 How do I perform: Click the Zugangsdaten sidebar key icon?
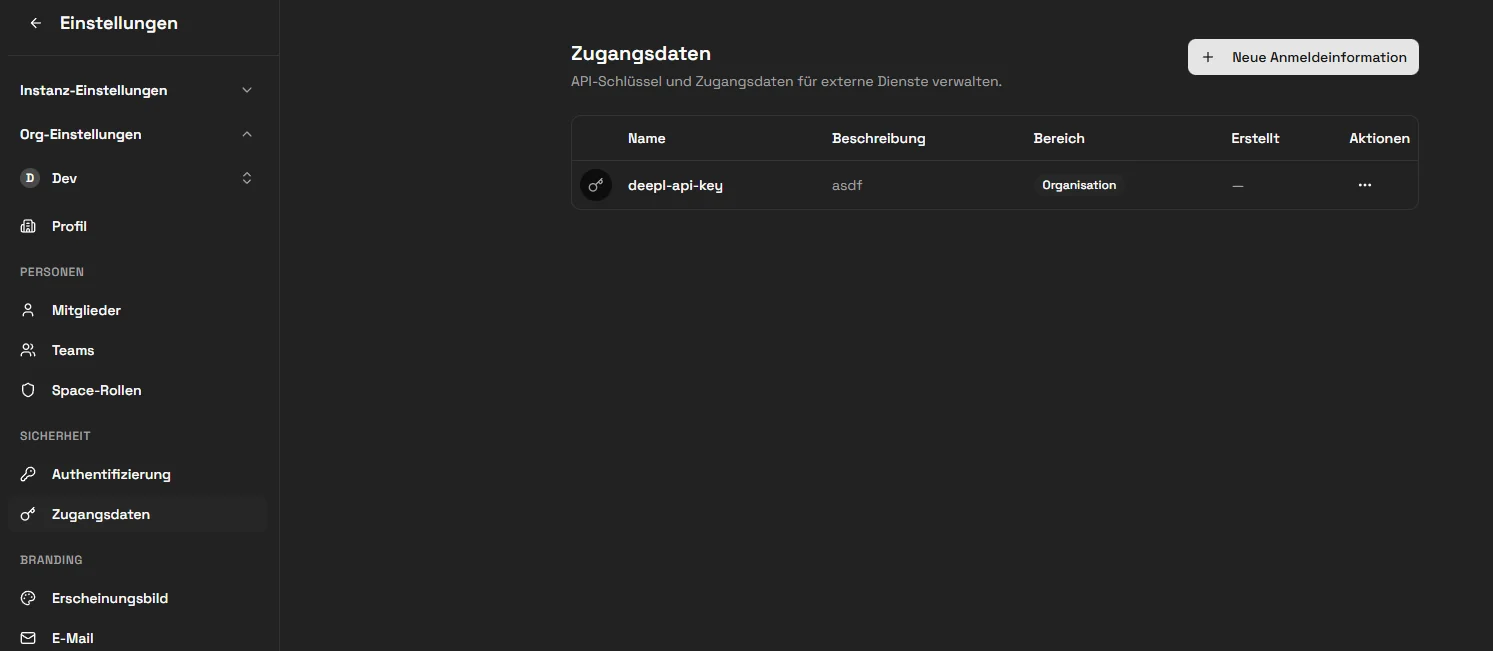(28, 514)
